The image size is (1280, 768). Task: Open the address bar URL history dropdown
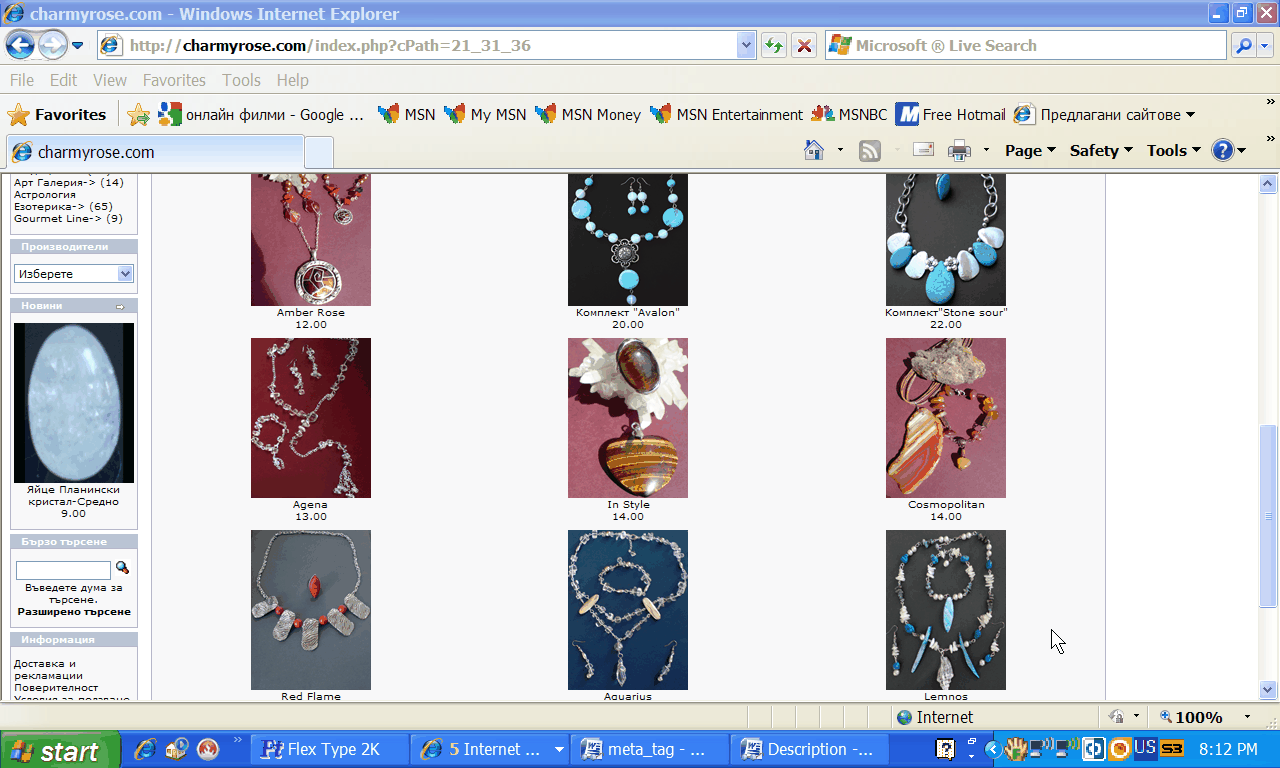[x=746, y=45]
